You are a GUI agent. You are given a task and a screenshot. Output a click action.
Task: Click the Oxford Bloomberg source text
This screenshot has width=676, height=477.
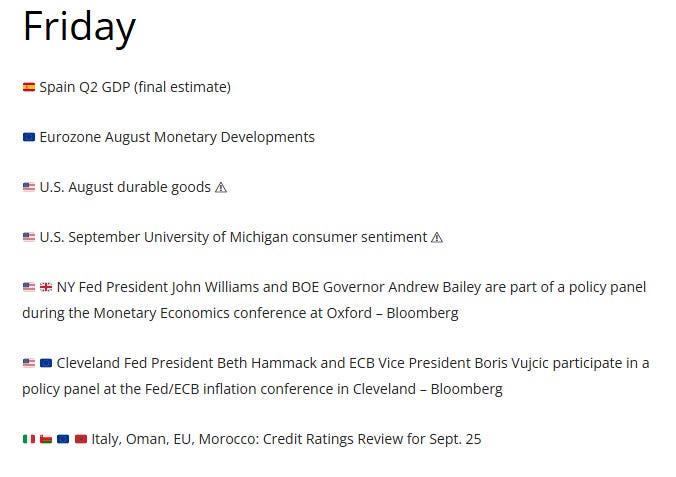pyautogui.click(x=422, y=313)
